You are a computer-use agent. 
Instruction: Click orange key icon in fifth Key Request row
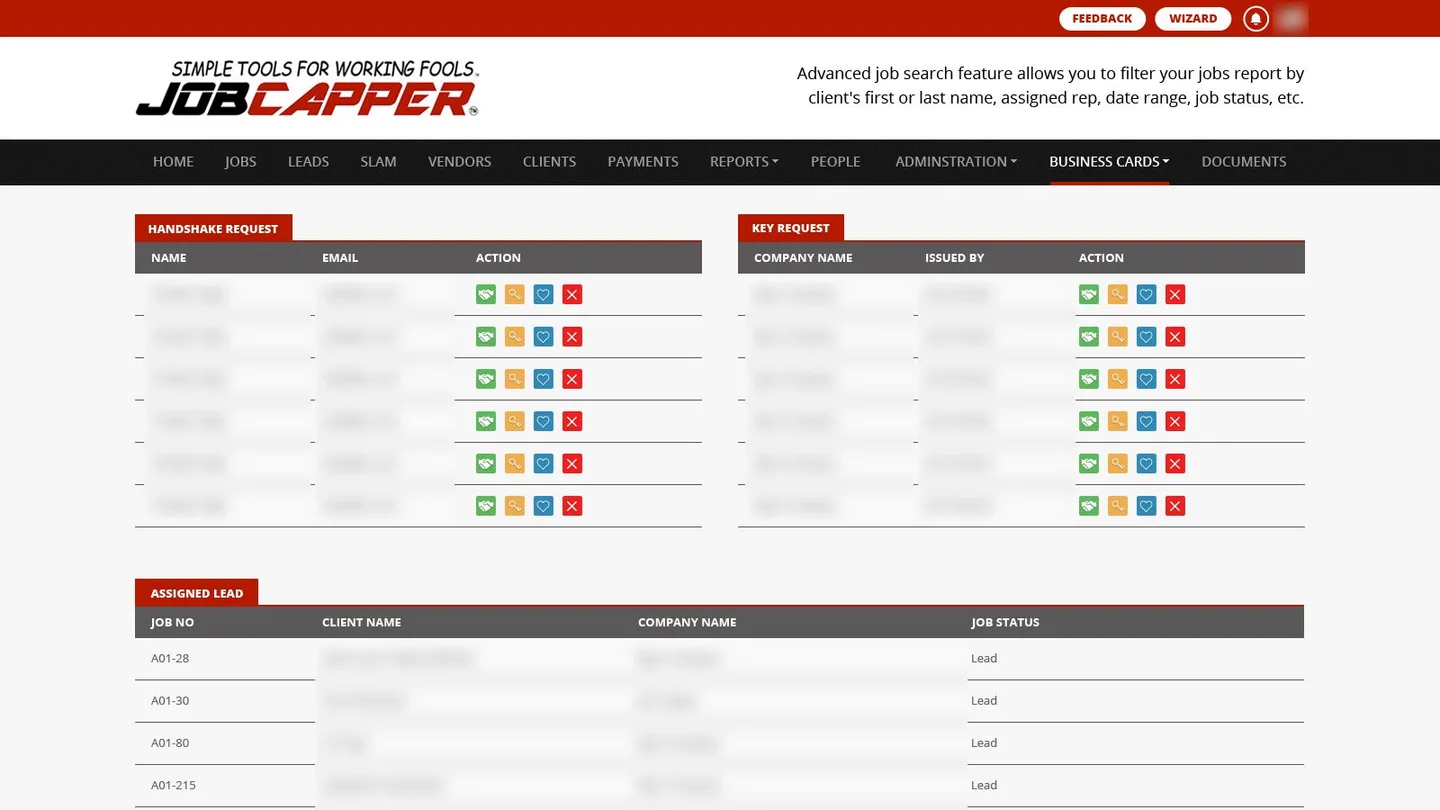coord(1118,464)
